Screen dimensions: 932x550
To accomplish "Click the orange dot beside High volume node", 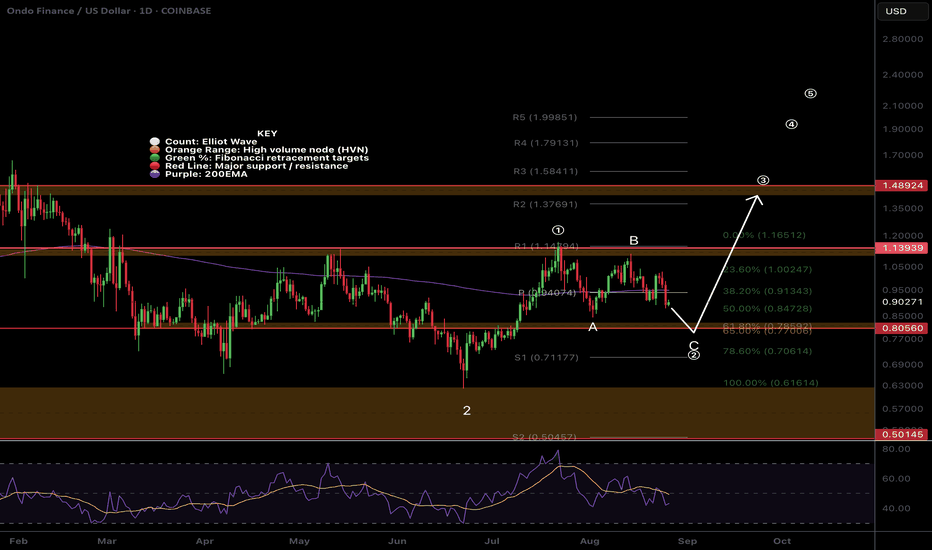I will point(153,150).
